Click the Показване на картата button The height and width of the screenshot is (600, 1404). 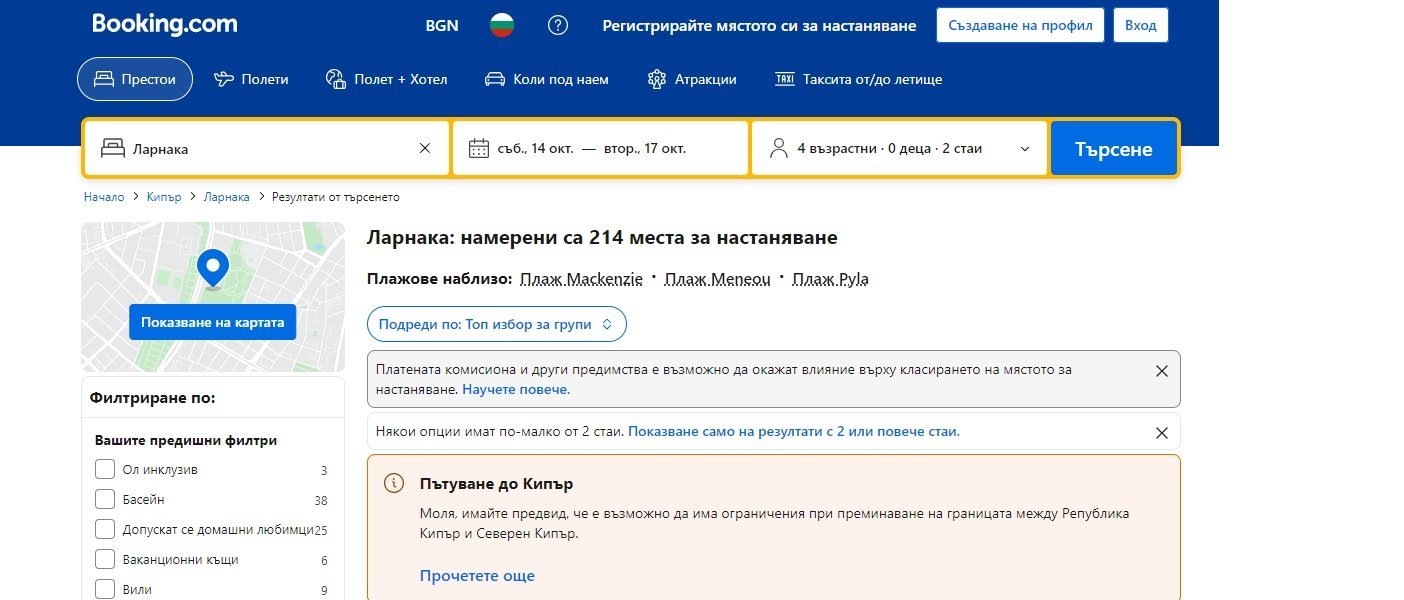pos(212,322)
